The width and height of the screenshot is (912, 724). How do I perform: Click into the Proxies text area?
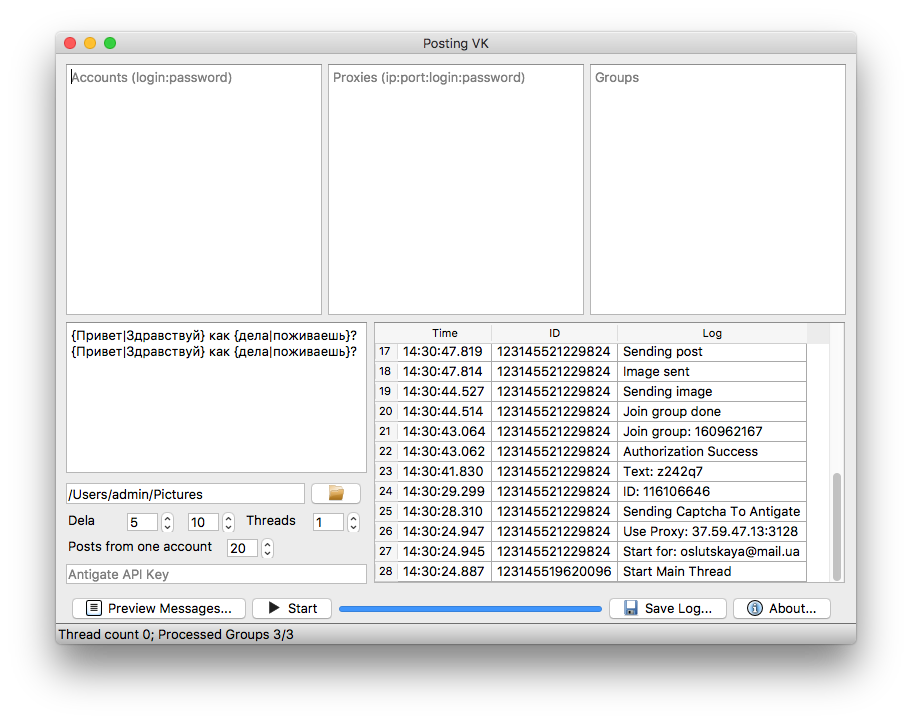click(x=455, y=189)
